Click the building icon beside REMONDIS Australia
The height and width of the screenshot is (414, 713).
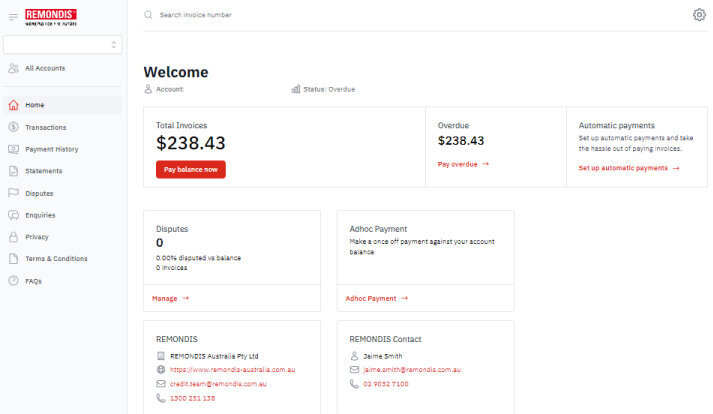point(161,356)
